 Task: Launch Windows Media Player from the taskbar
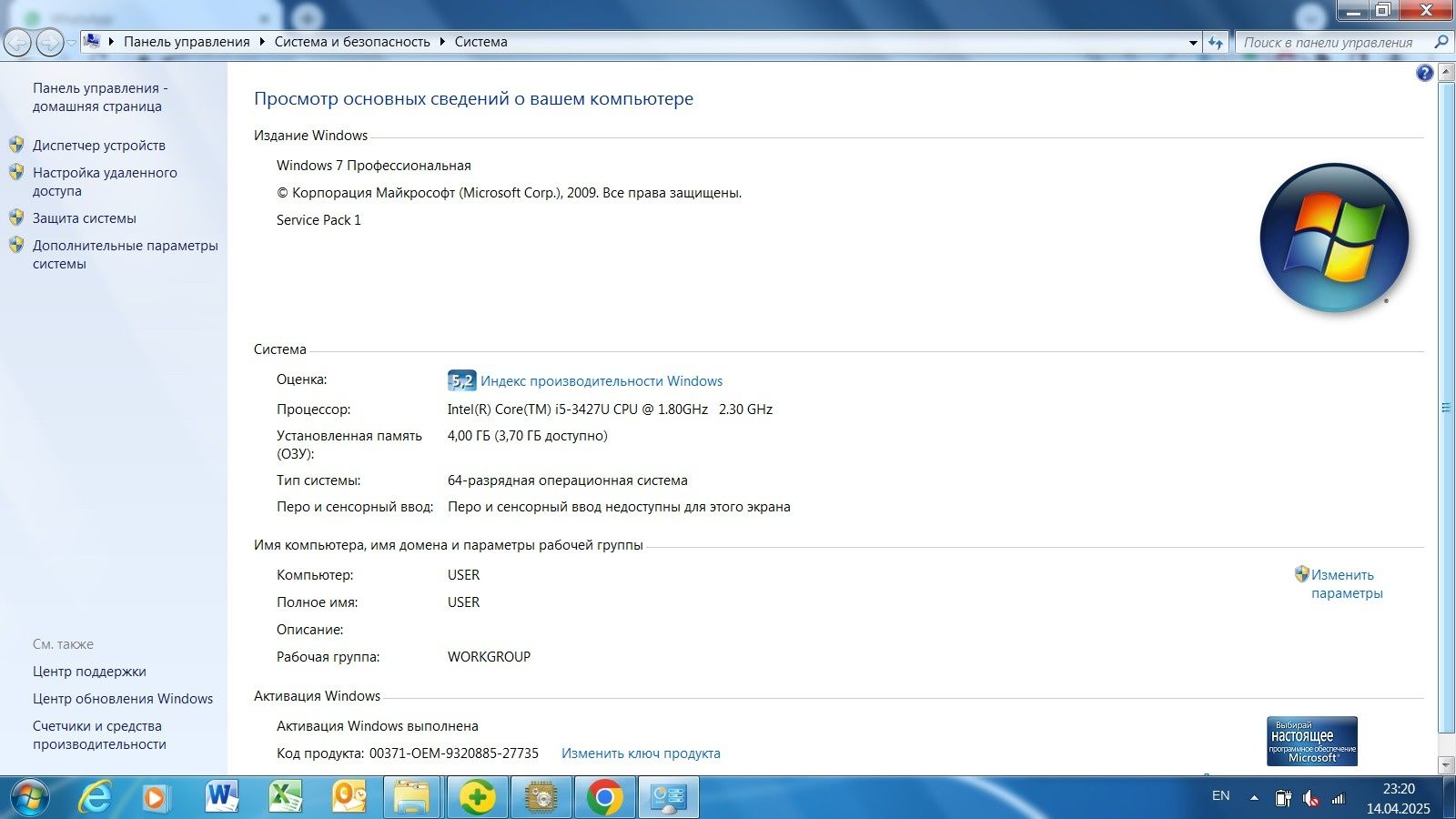157,798
